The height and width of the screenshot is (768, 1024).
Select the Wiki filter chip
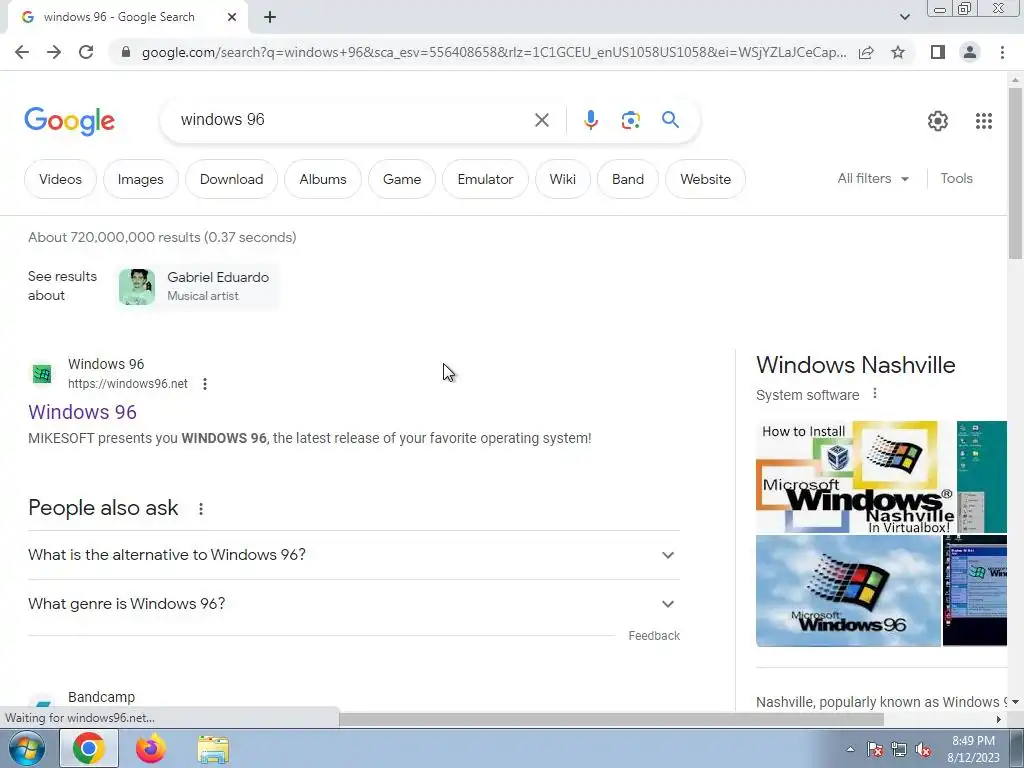pos(562,179)
